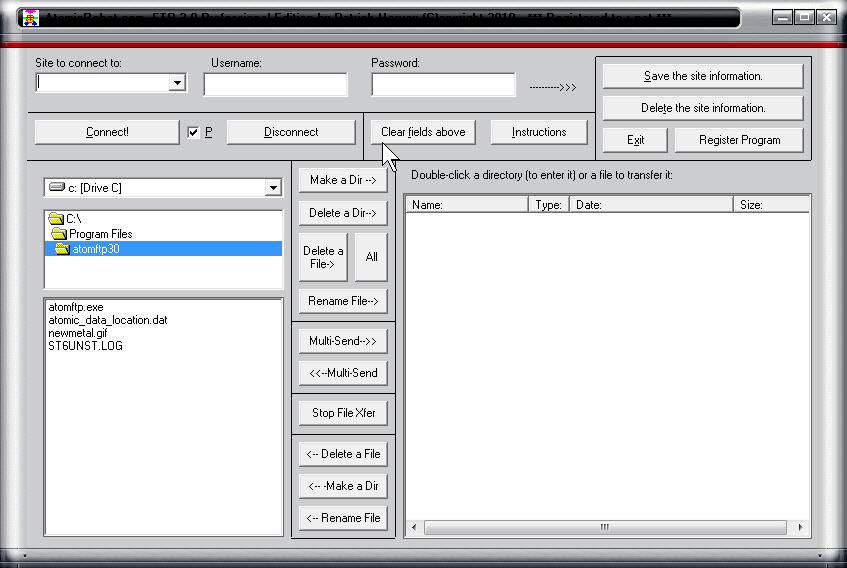847x568 pixels.
Task: Click Clear fields above button
Action: pyautogui.click(x=423, y=132)
